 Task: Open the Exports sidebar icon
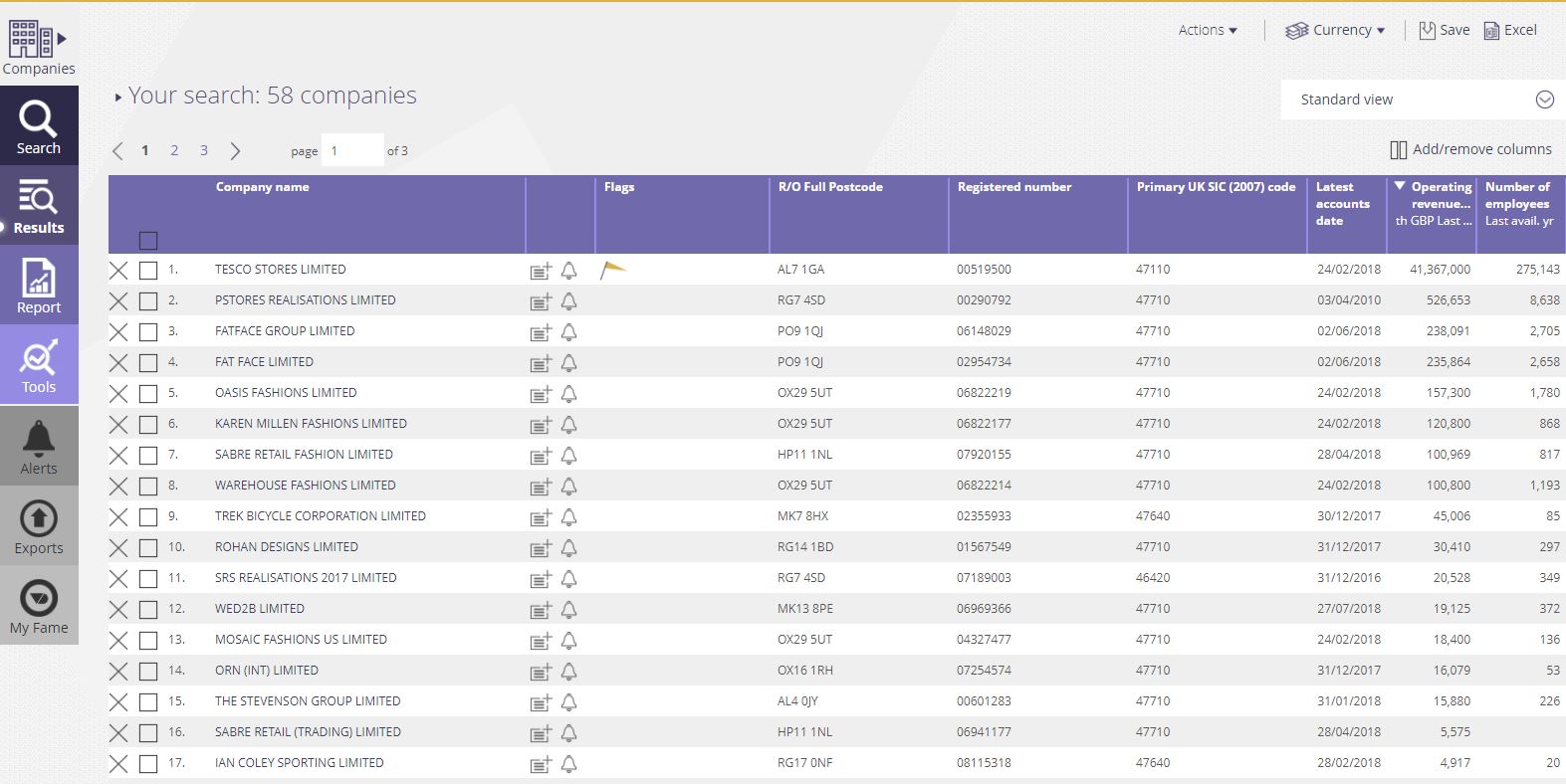pos(39,525)
